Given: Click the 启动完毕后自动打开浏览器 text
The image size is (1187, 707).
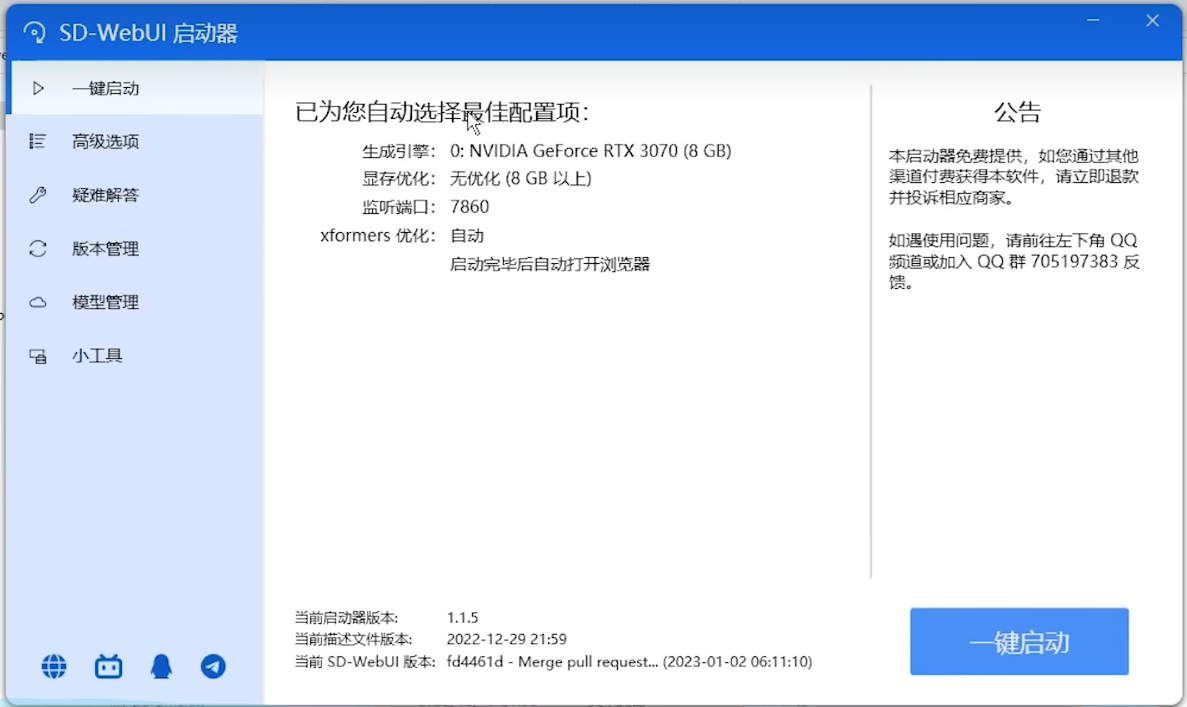Looking at the screenshot, I should [x=550, y=264].
